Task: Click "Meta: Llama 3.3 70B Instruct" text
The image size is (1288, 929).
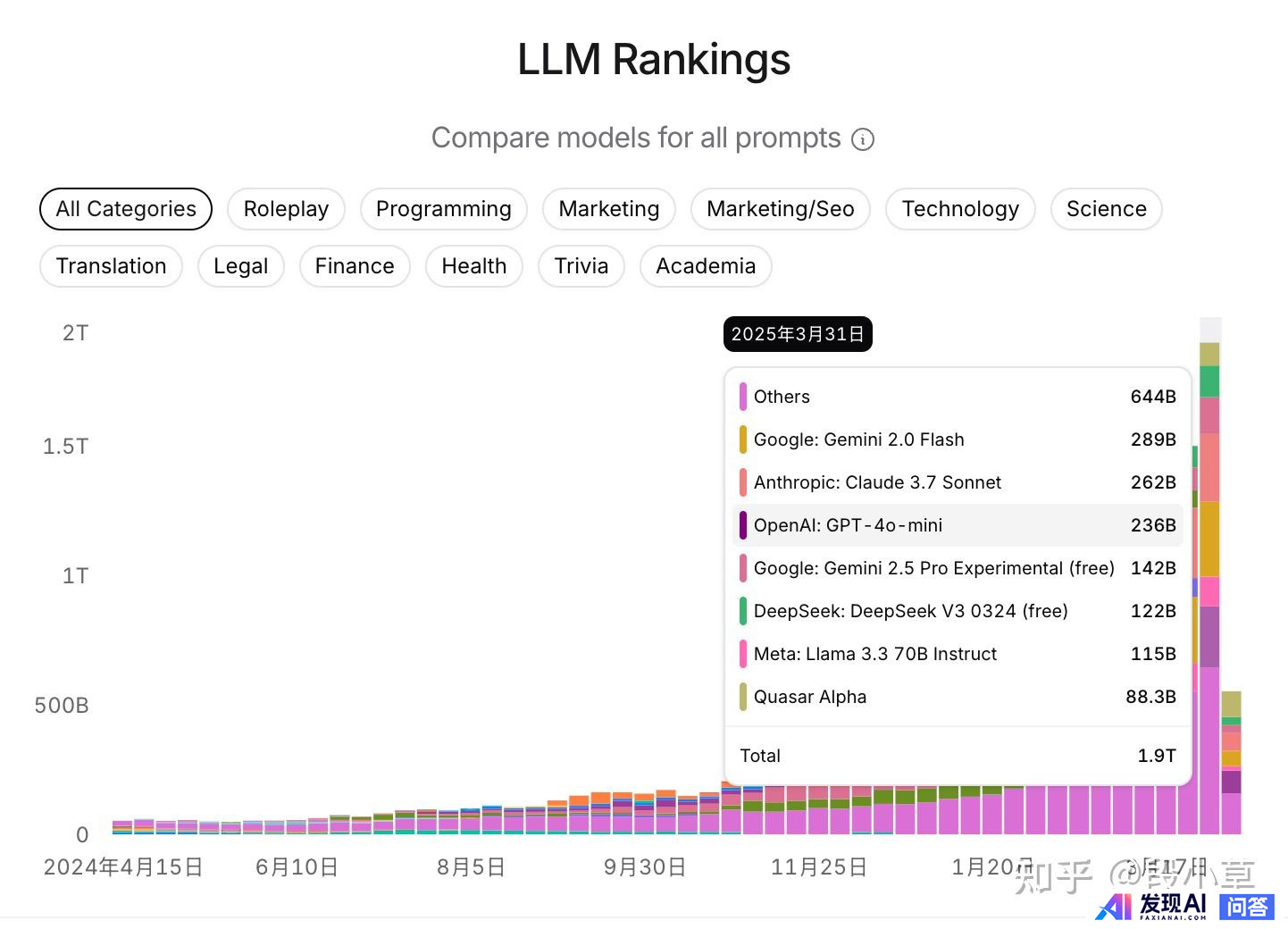Action: [875, 654]
